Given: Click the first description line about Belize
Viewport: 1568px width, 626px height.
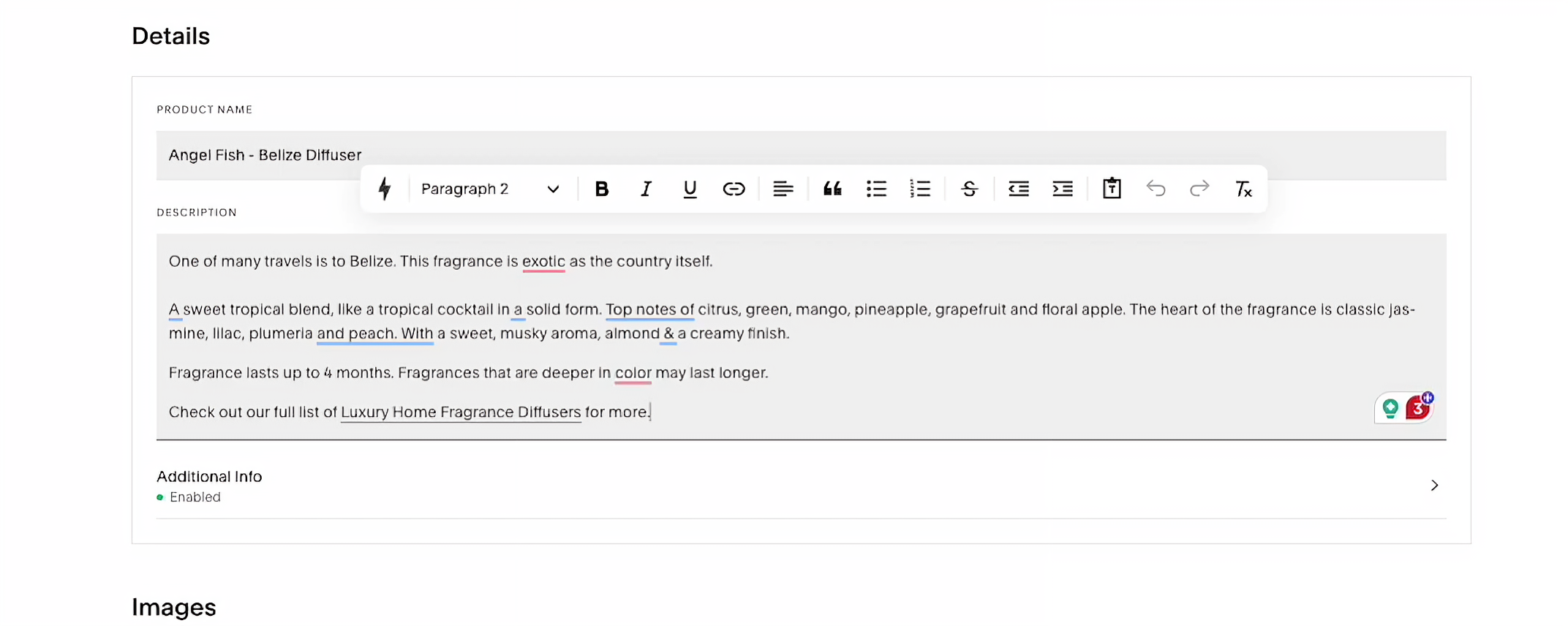Looking at the screenshot, I should [440, 261].
